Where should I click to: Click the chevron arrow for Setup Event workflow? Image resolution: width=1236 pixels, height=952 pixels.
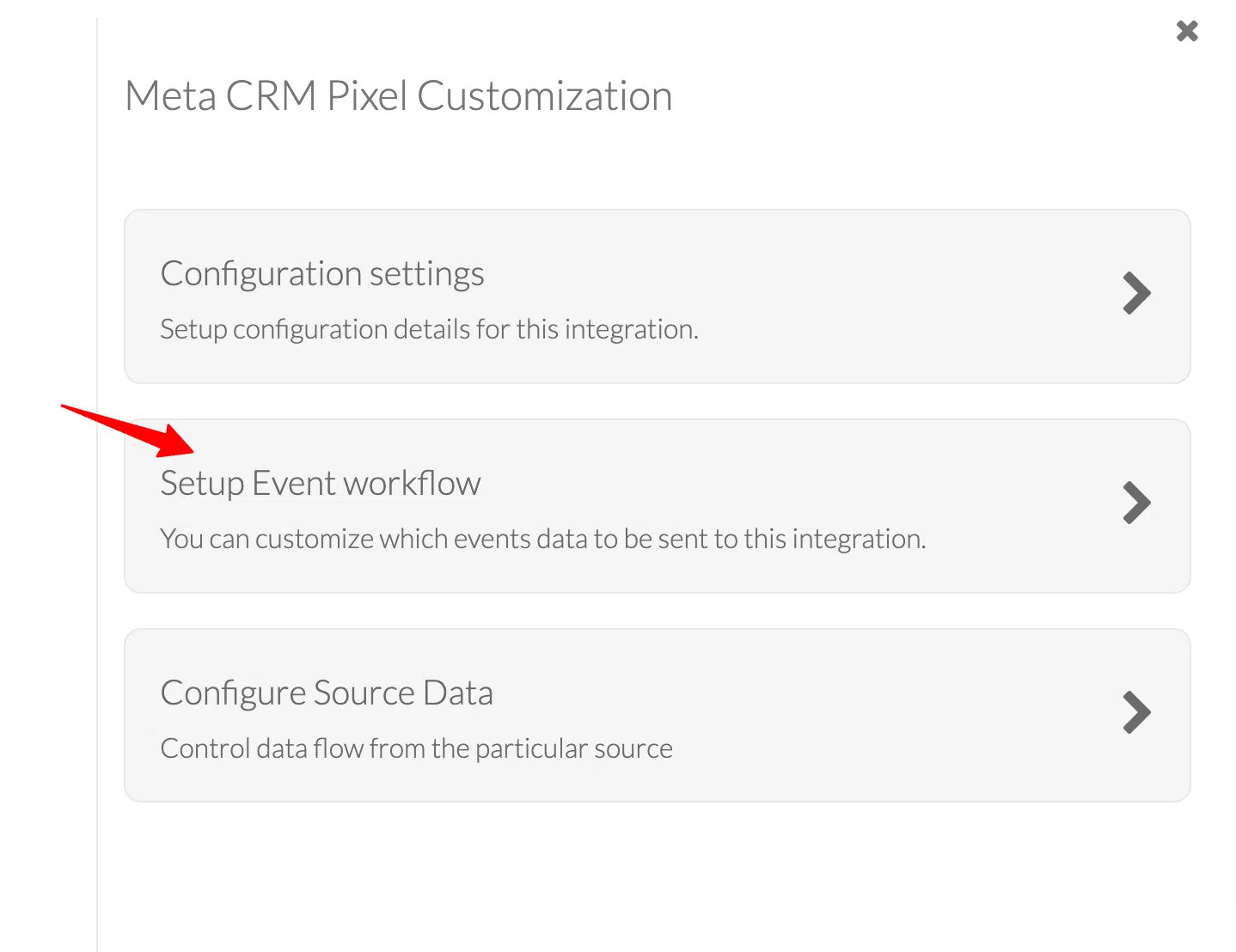(1136, 503)
